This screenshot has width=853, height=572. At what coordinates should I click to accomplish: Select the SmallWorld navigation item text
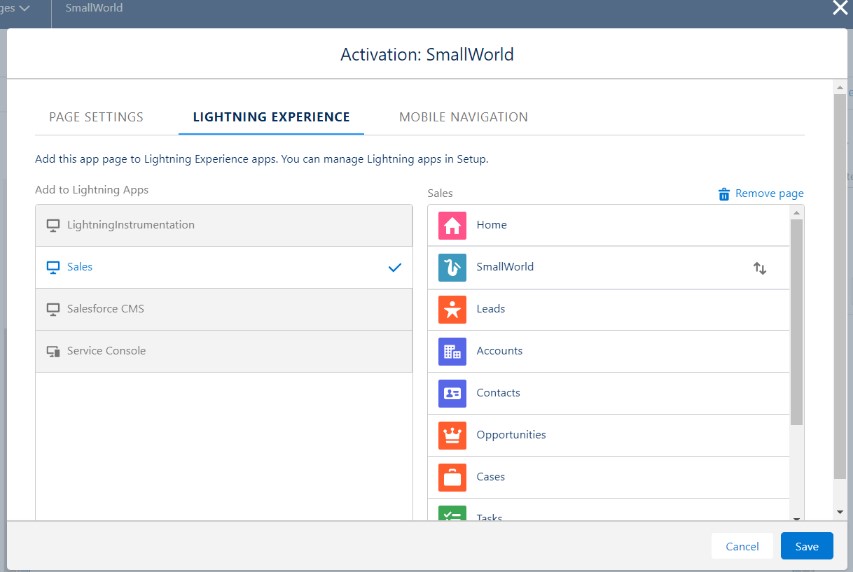(505, 267)
